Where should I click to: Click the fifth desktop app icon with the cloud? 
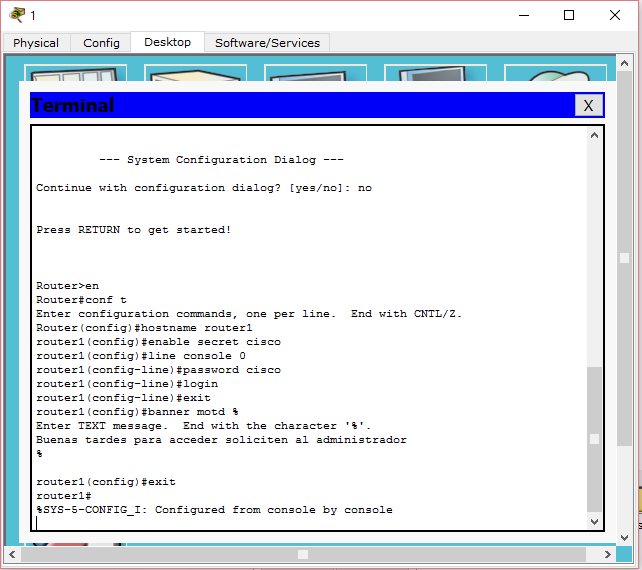point(555,72)
